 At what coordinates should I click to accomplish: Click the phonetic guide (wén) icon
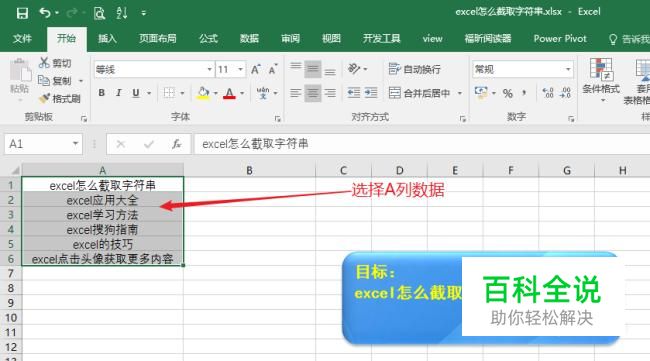263,93
